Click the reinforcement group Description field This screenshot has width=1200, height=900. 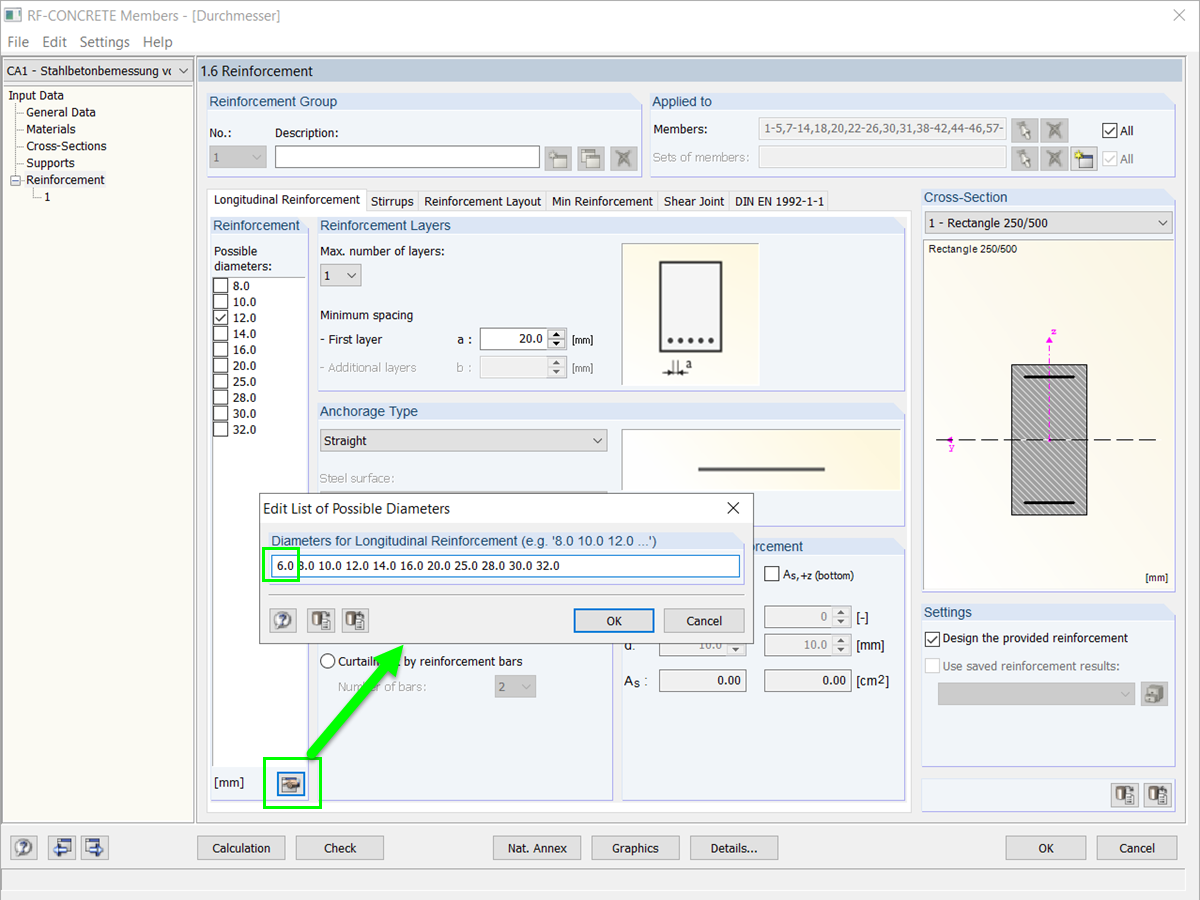click(407, 157)
